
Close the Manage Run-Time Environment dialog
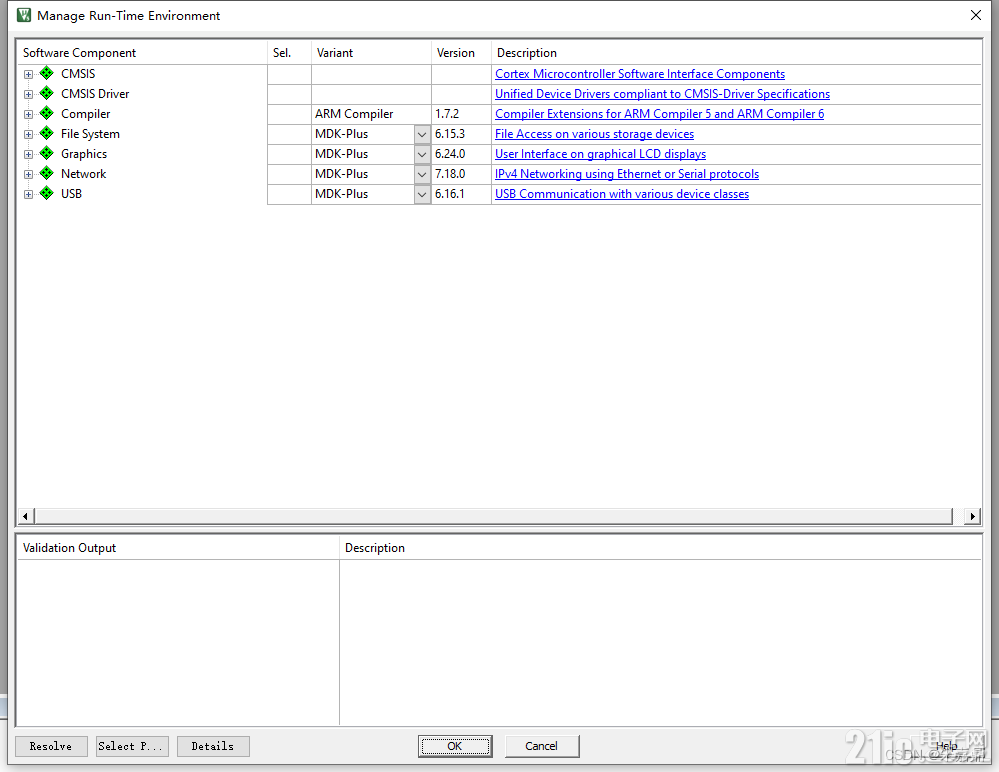tap(975, 15)
